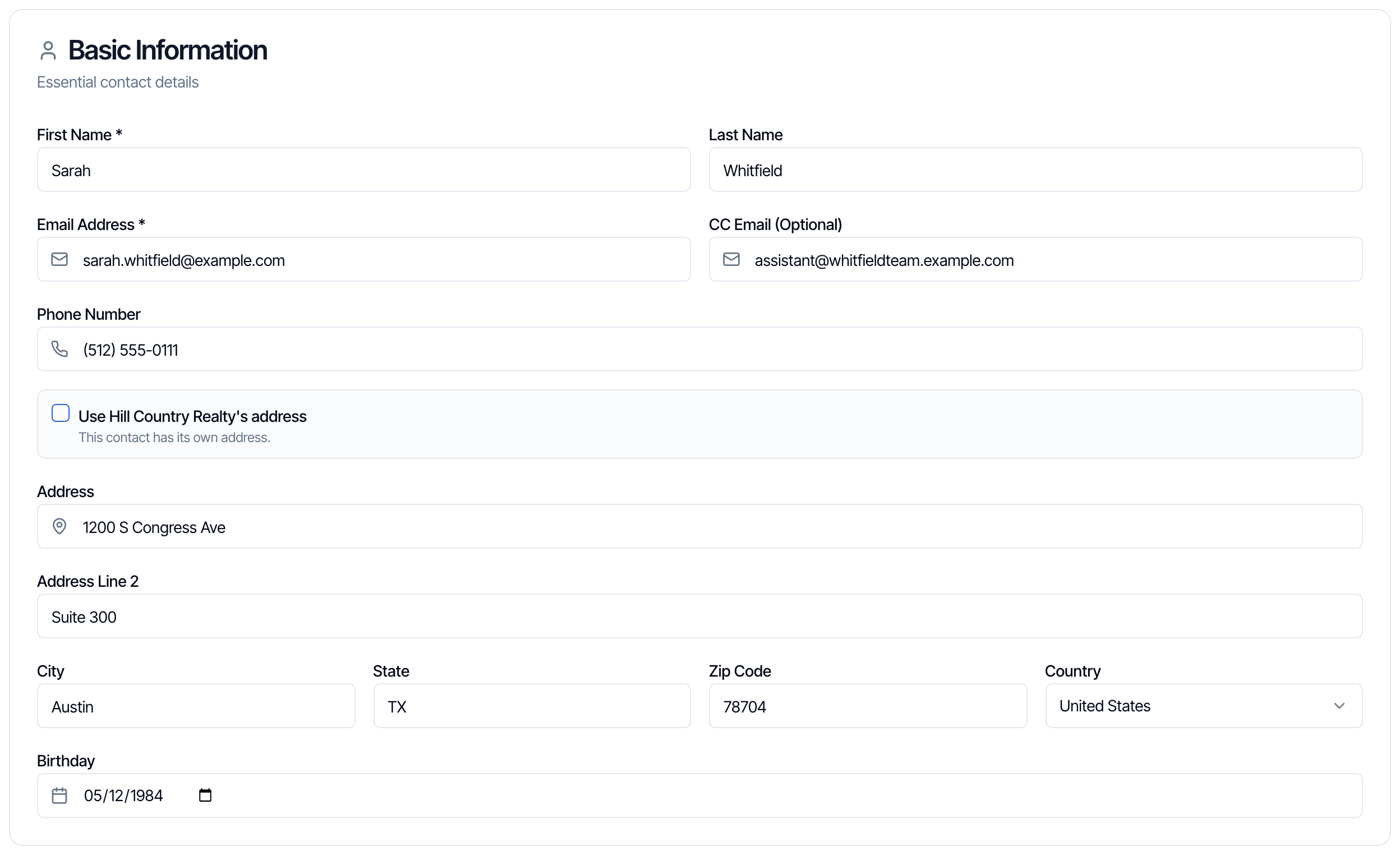This screenshot has width=1400, height=855.
Task: Open the Country dropdown
Action: [x=1204, y=706]
